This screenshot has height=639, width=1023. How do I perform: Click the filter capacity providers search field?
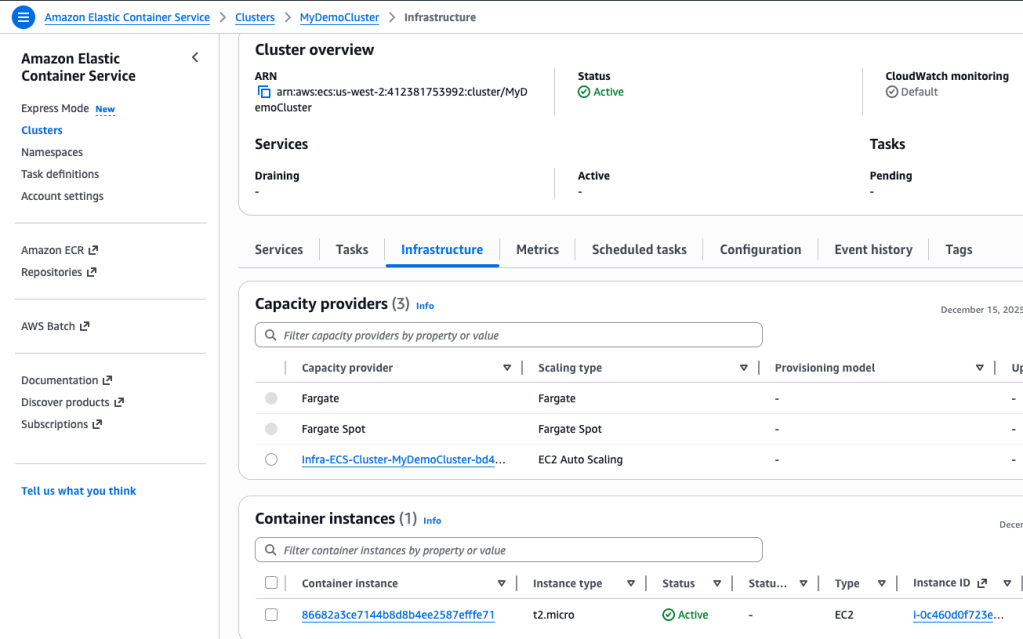(x=508, y=335)
